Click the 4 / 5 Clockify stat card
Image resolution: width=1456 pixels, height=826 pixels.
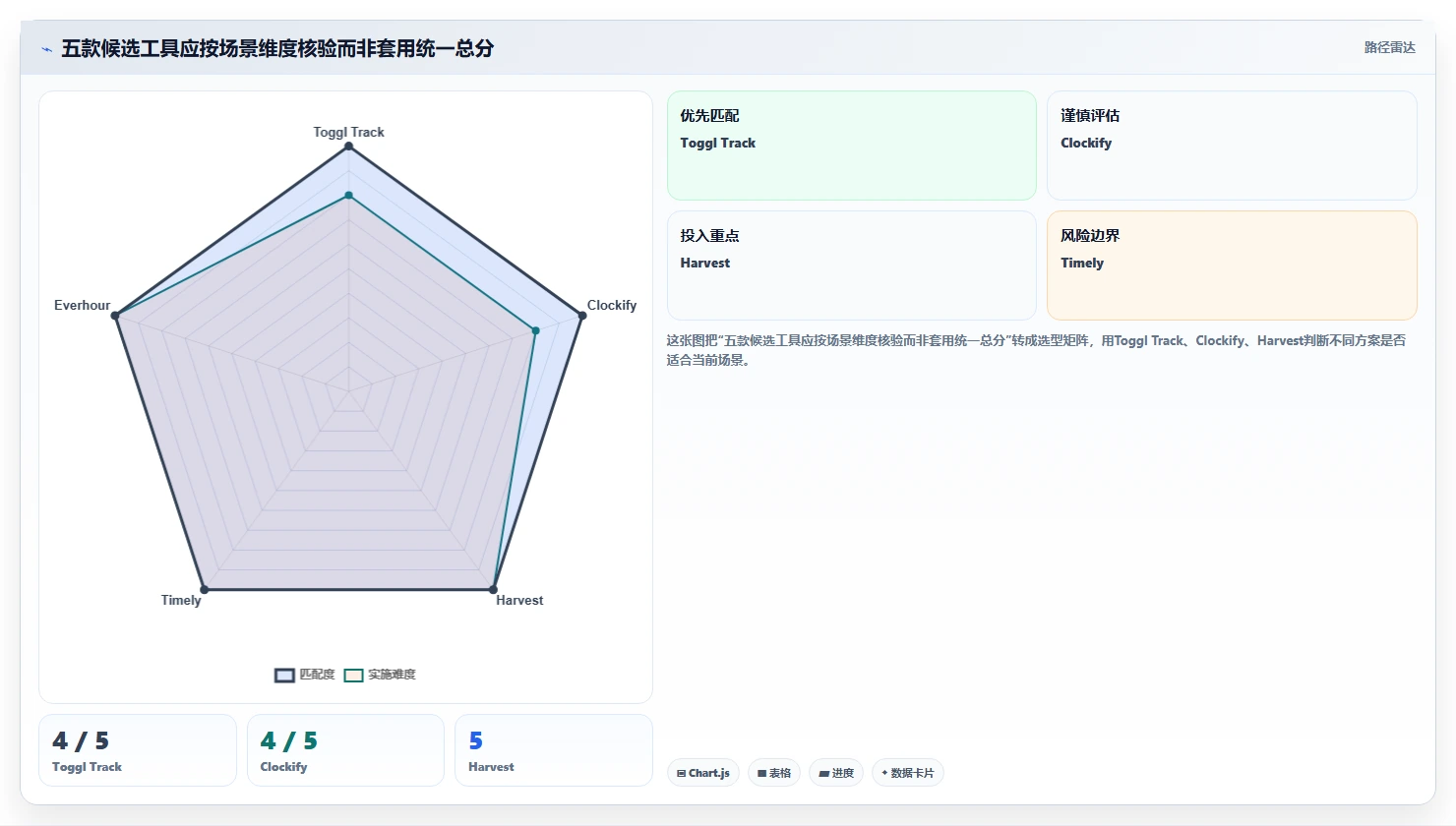coord(345,750)
